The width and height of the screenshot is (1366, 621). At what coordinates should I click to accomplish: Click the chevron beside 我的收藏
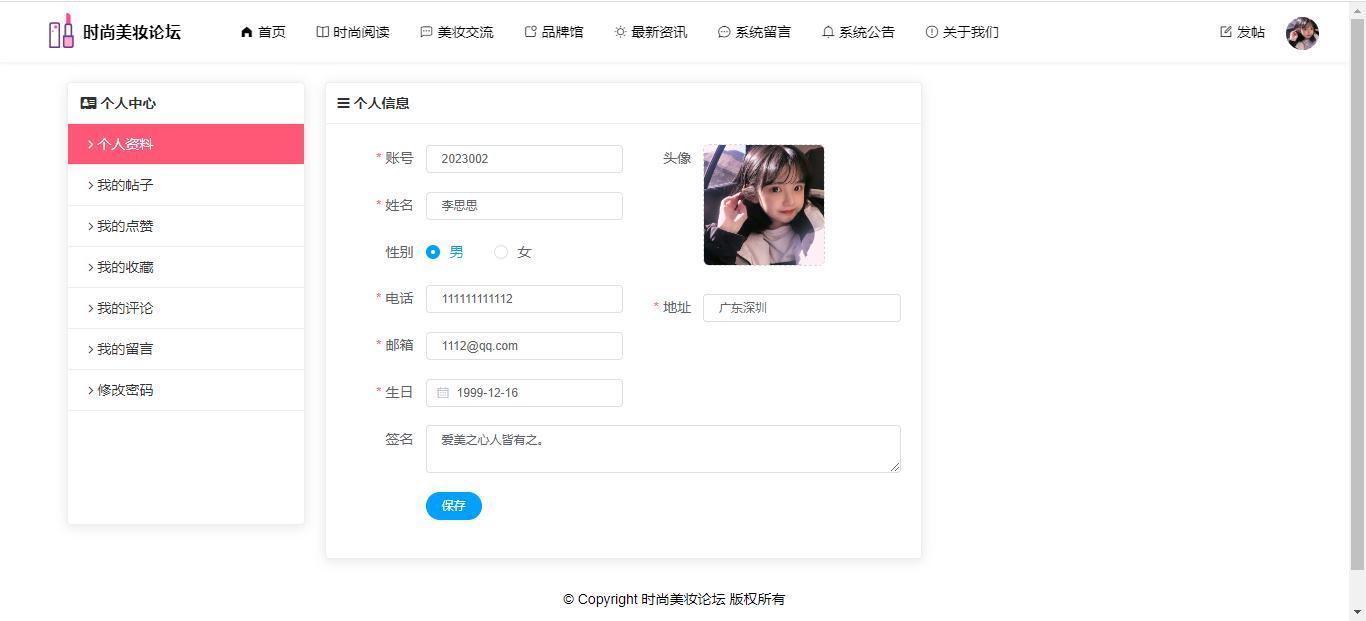[x=90, y=267]
